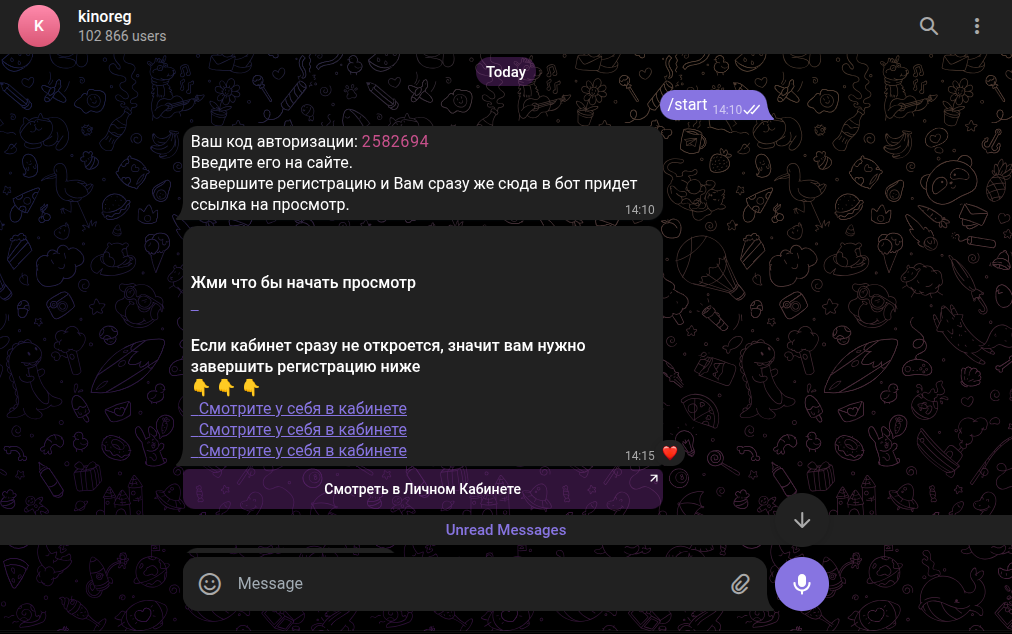Open search in kinoreg chat

[928, 26]
